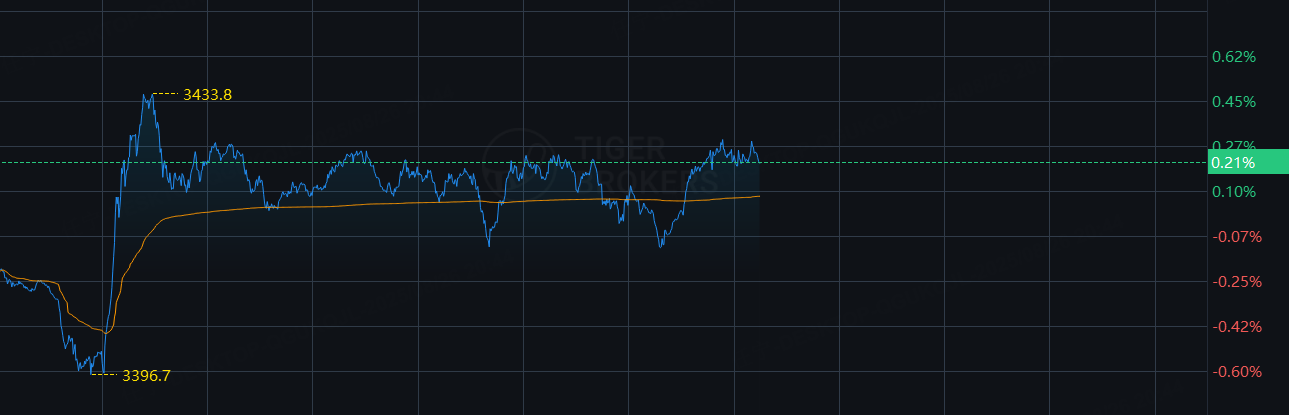Click the 0.62% axis label

click(1233, 57)
